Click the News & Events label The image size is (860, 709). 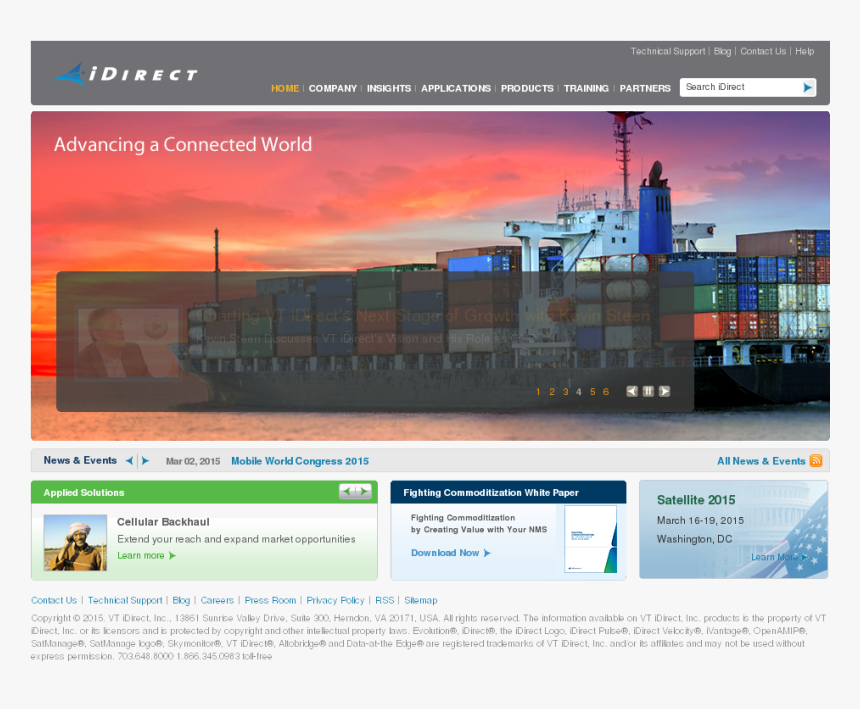(x=80, y=461)
